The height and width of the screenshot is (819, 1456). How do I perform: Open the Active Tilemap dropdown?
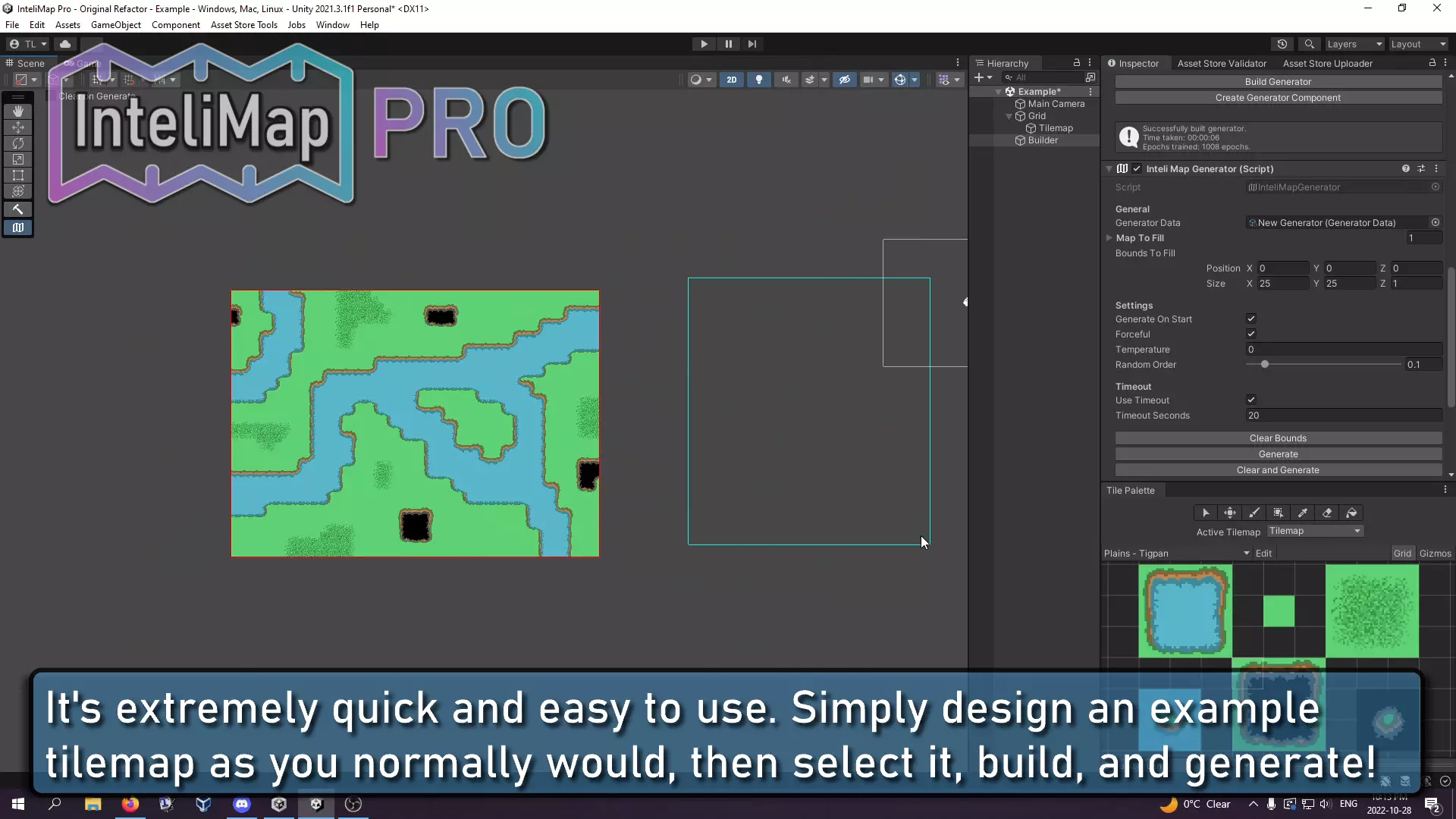pos(1315,532)
